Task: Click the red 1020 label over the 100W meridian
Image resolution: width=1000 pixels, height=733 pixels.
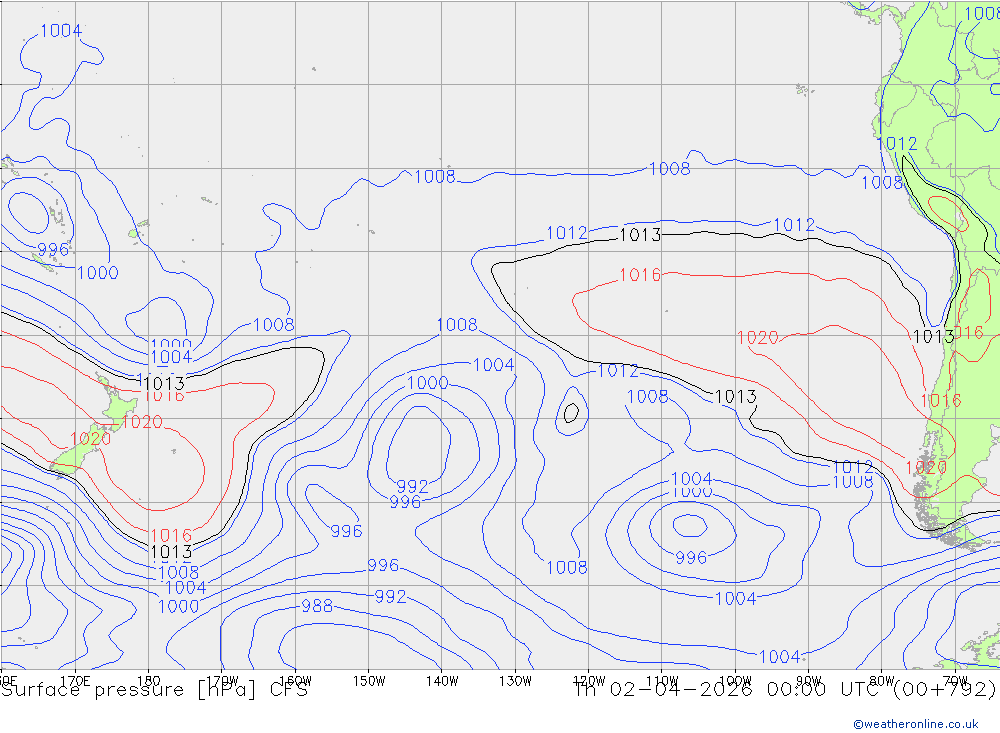Action: point(758,337)
